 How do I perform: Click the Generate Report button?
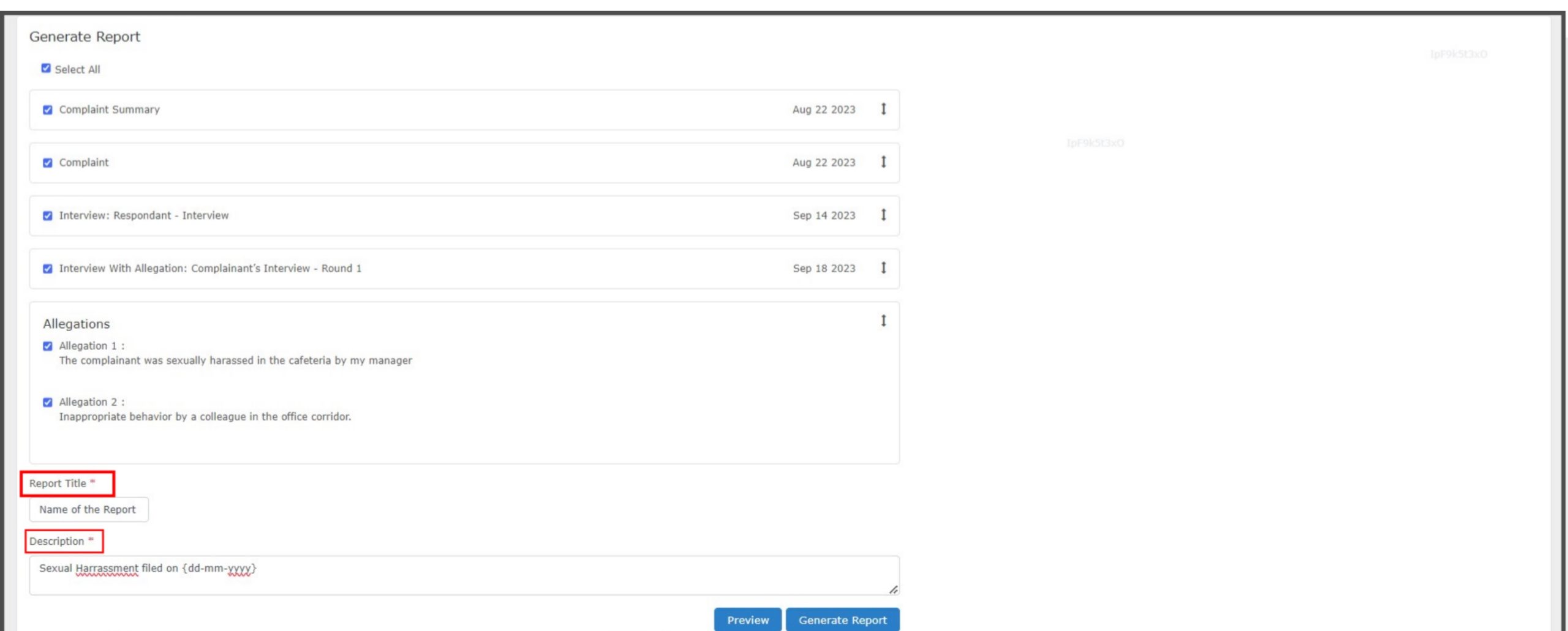click(842, 619)
